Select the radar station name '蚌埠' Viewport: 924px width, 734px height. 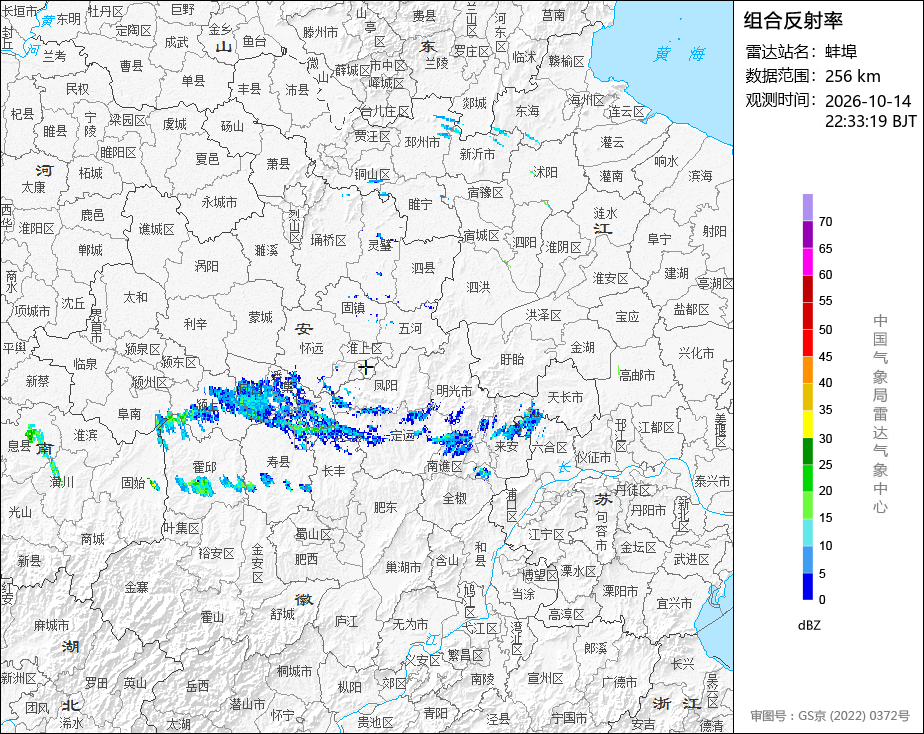[841, 52]
